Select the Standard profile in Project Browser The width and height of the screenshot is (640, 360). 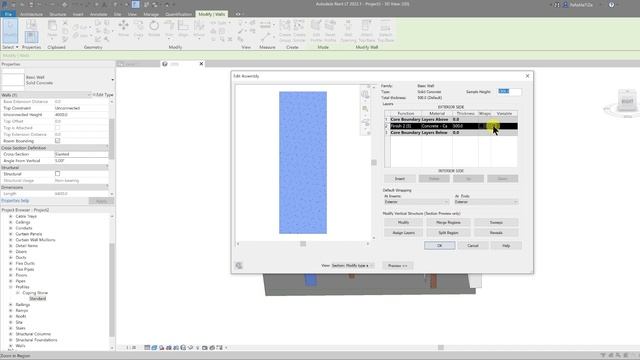pyautogui.click(x=37, y=299)
